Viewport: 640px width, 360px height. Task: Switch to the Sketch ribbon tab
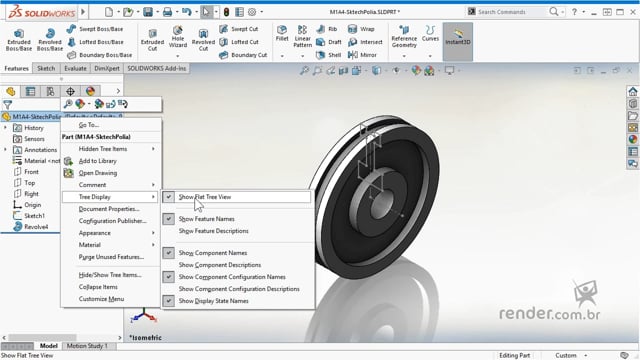tap(46, 68)
